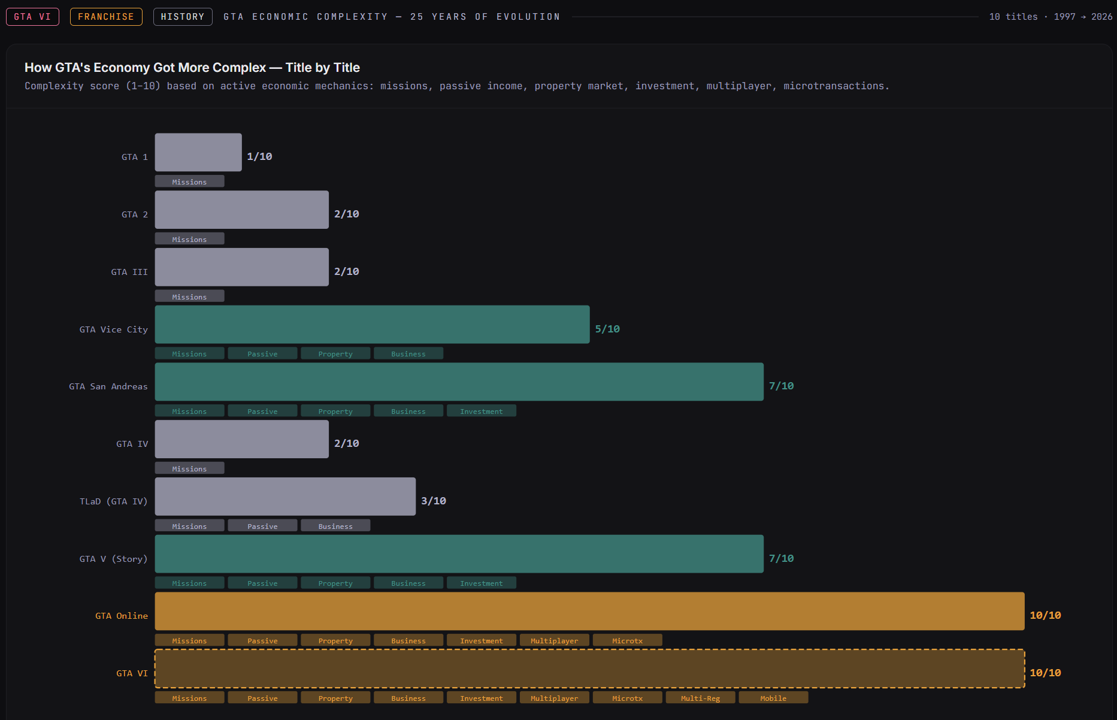The height and width of the screenshot is (720, 1117).
Task: Click GTA Online's Microtx chip
Action: pyautogui.click(x=628, y=641)
